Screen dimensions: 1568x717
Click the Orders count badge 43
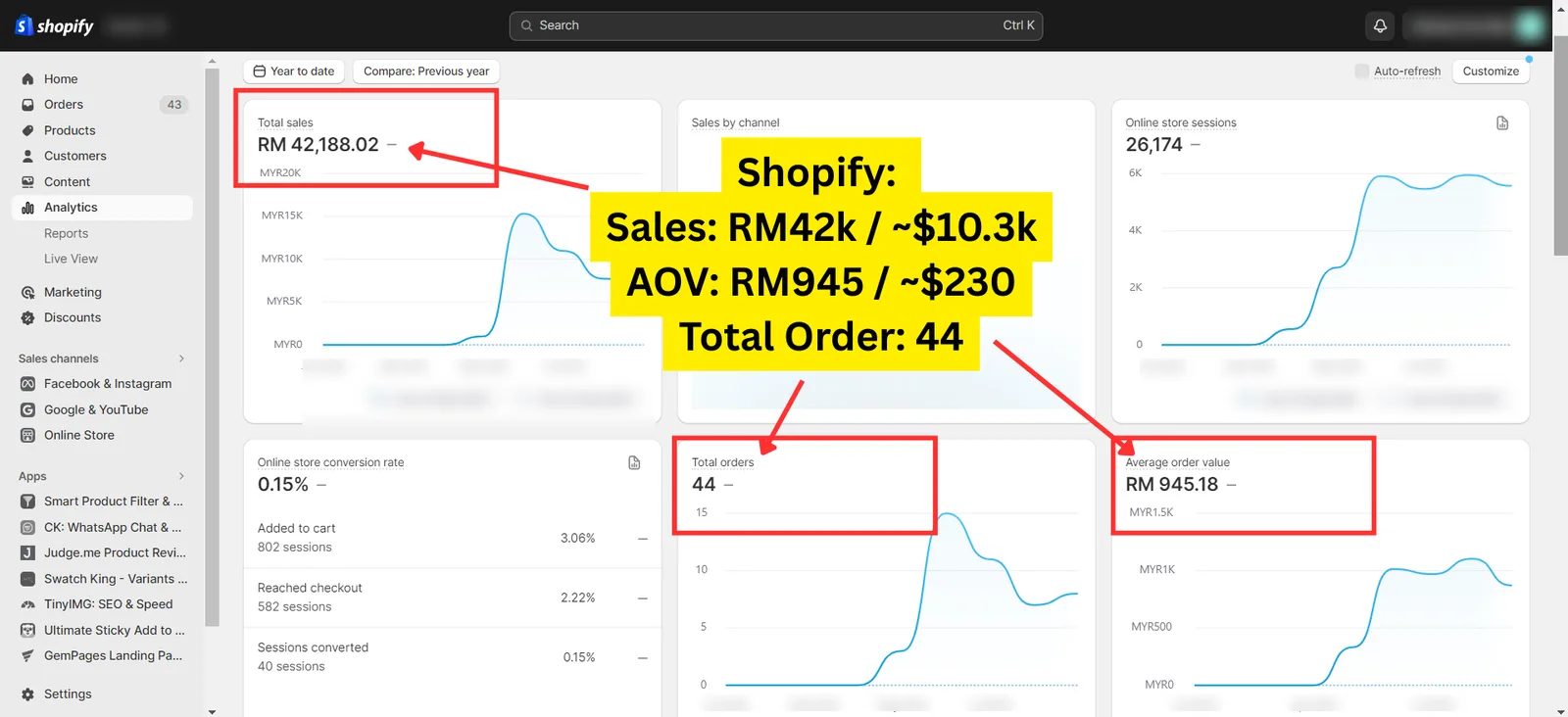tap(173, 105)
